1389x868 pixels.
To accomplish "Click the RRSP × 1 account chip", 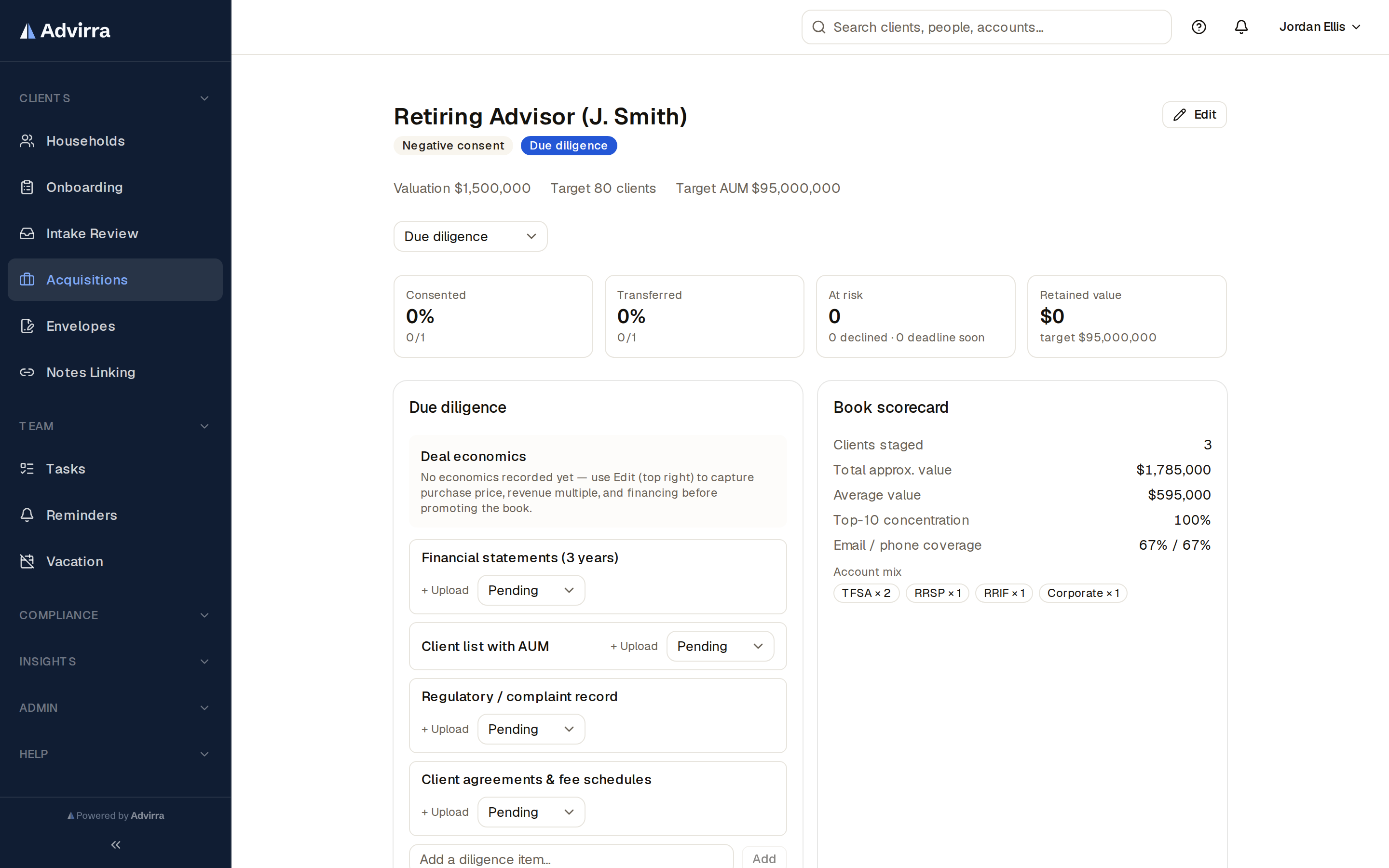I will pos(937,593).
